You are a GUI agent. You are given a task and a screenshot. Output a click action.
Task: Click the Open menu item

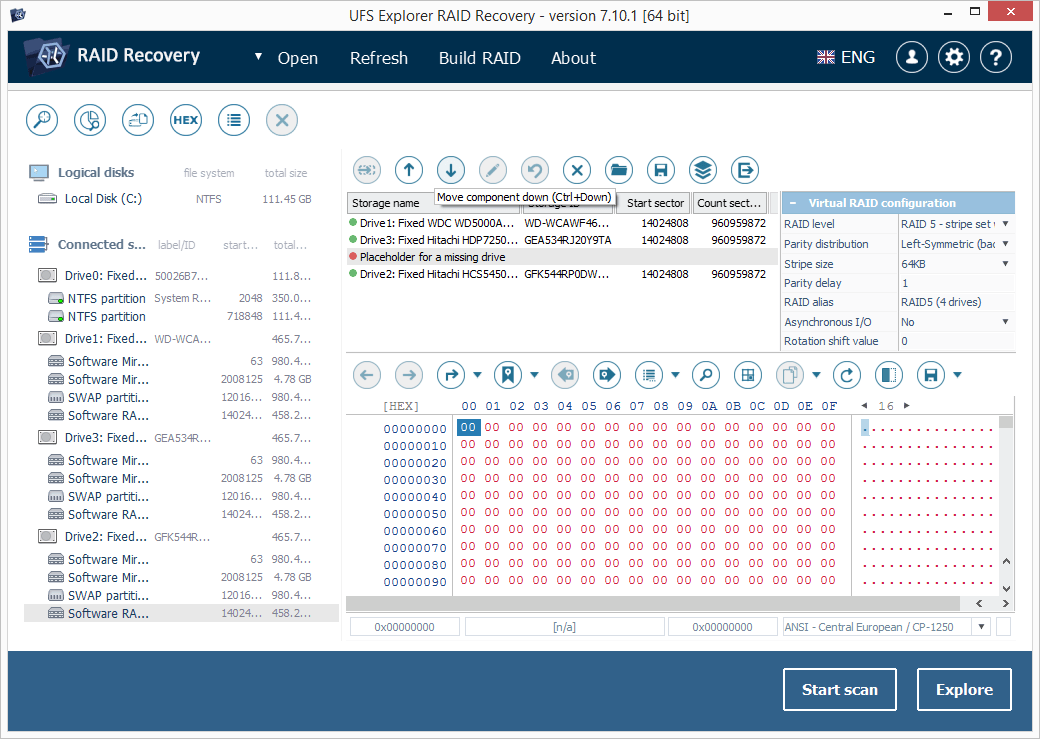297,58
